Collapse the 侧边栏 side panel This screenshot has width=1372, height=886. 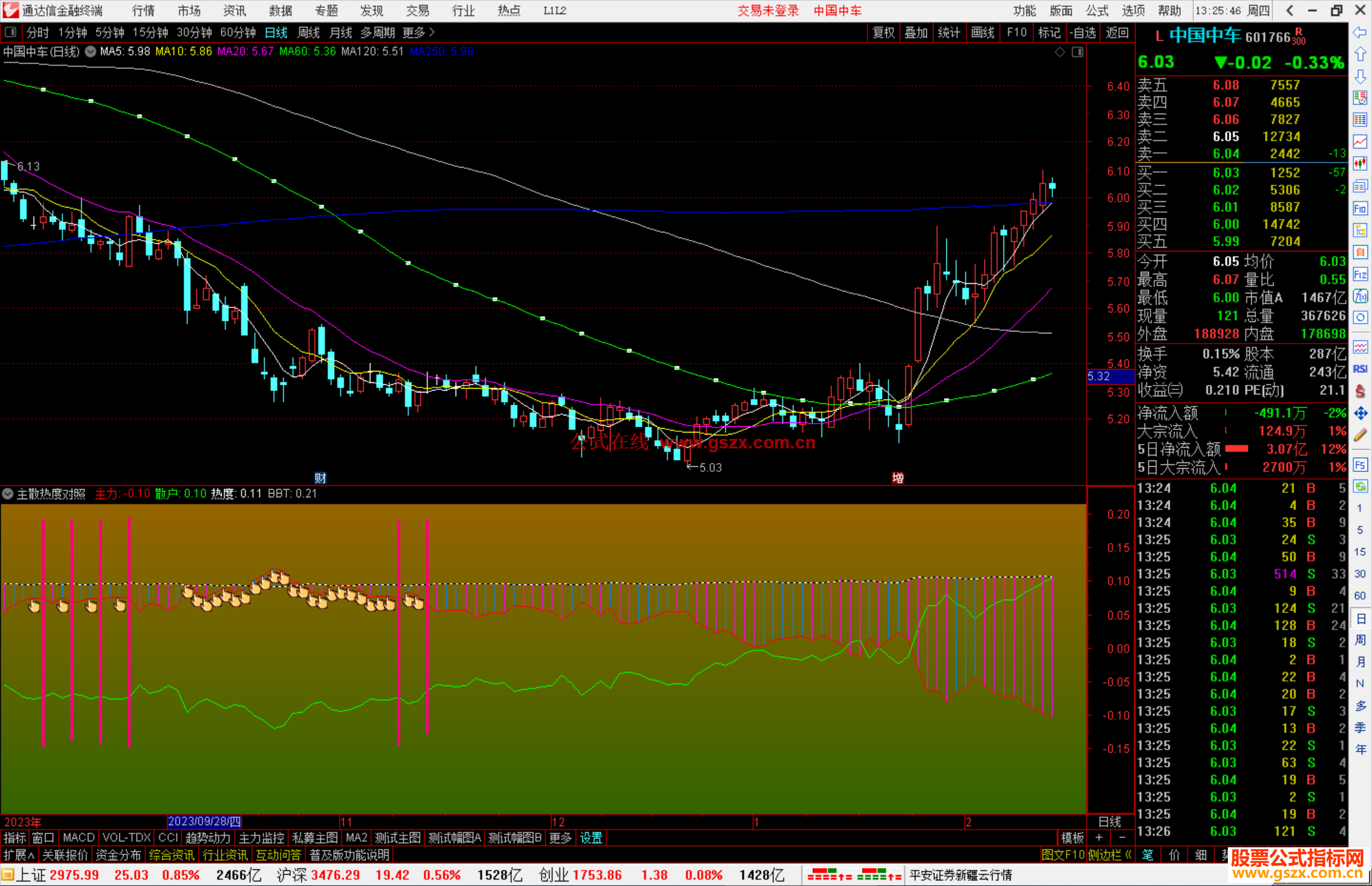coord(1110,855)
